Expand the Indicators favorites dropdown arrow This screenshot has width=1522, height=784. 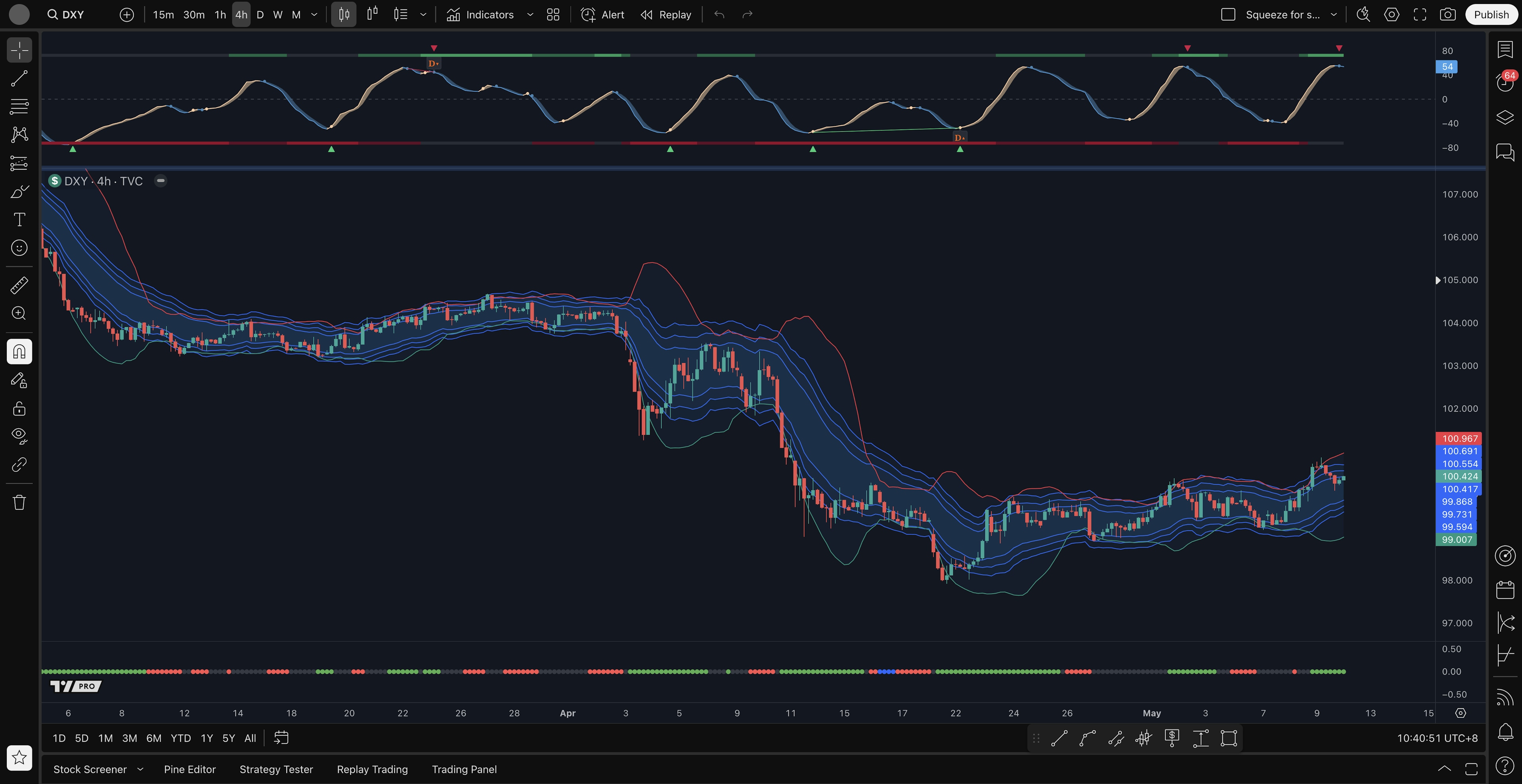point(530,15)
